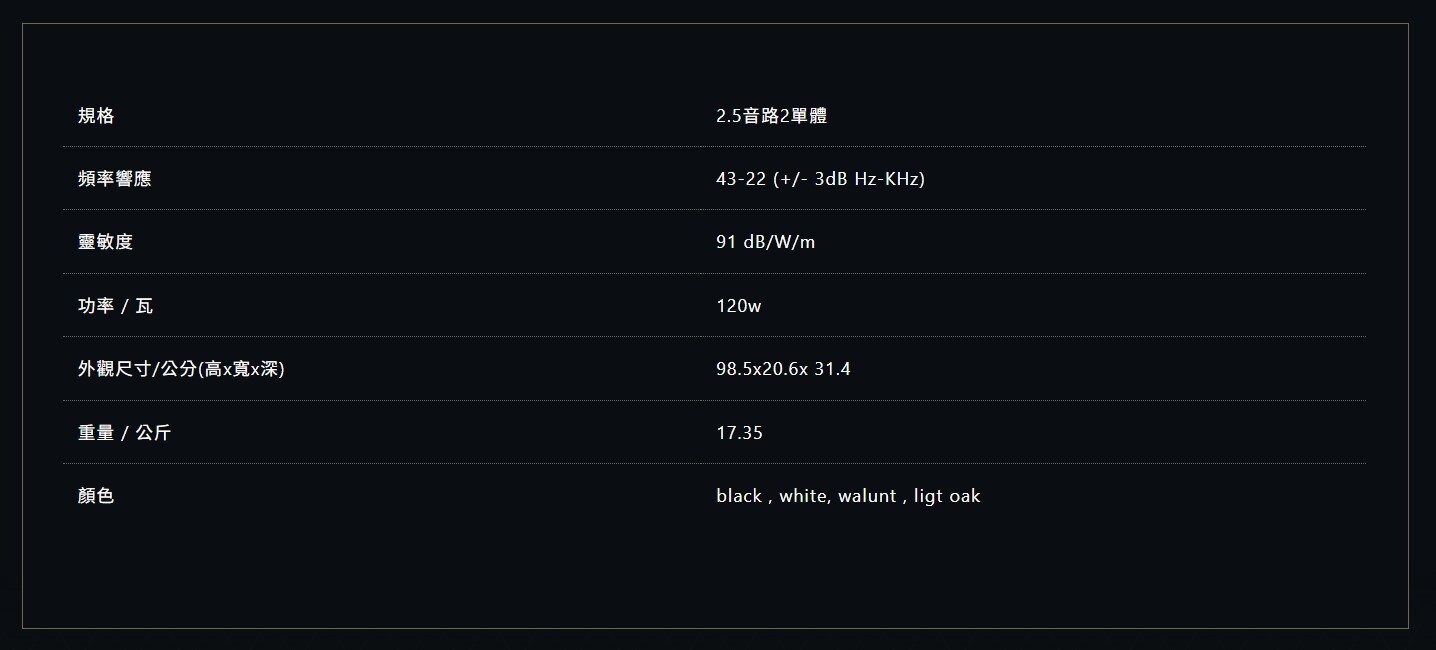Viewport: 1436px width, 650px height.
Task: Select the 2.5音路2單體 value text
Action: (x=771, y=116)
